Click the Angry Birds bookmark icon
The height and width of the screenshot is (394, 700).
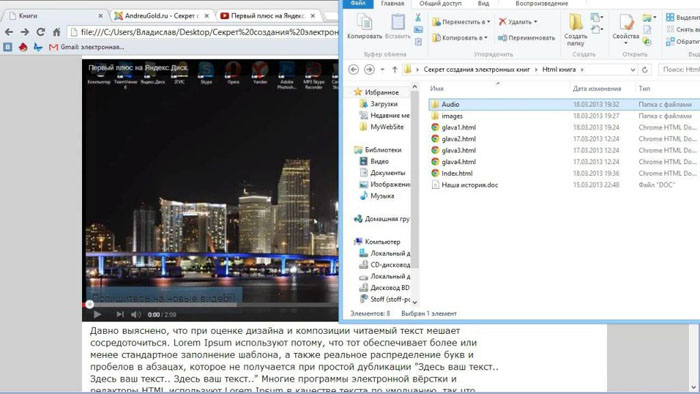coord(23,47)
